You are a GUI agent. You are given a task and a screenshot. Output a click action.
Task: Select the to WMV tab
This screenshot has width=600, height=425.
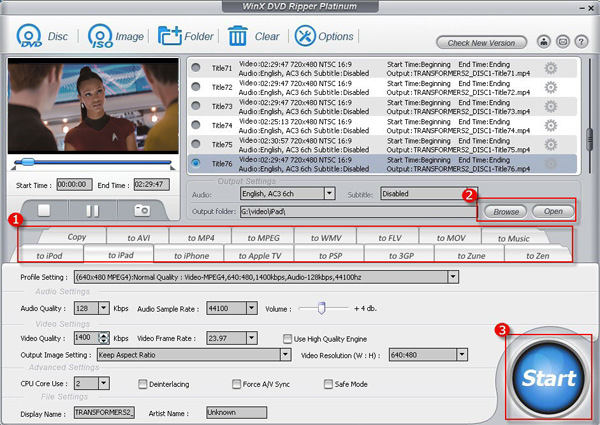click(x=326, y=238)
